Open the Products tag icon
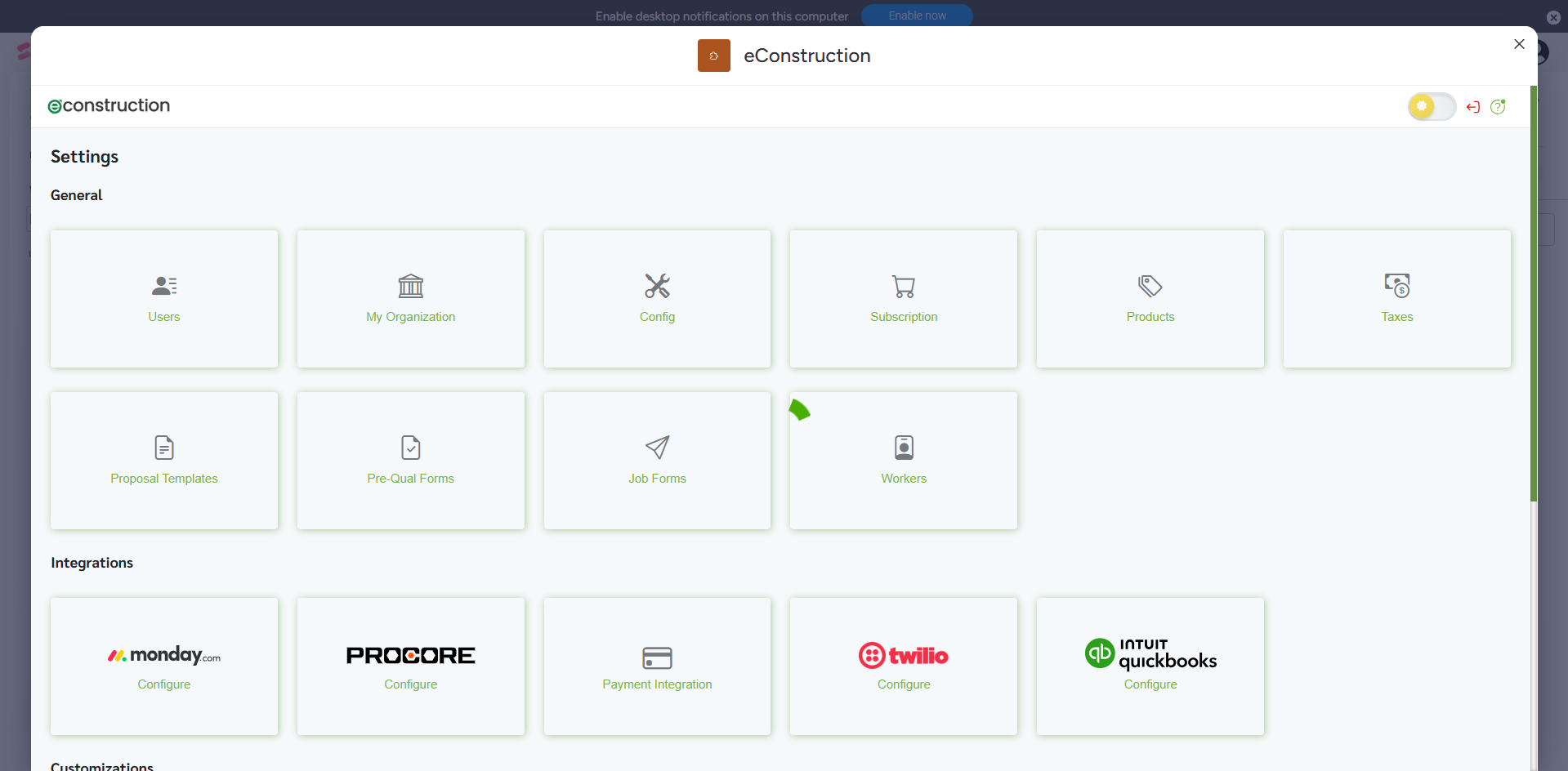1568x771 pixels. coord(1150,286)
